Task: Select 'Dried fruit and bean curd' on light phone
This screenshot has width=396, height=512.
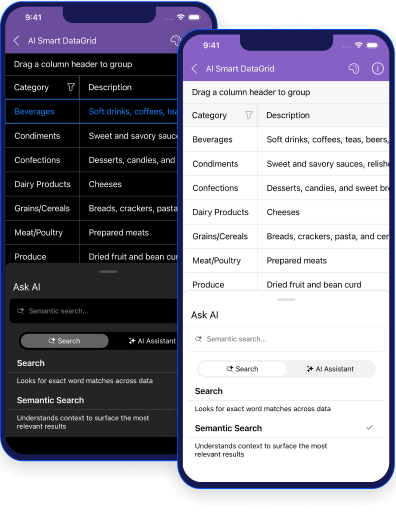Action: 323,283
